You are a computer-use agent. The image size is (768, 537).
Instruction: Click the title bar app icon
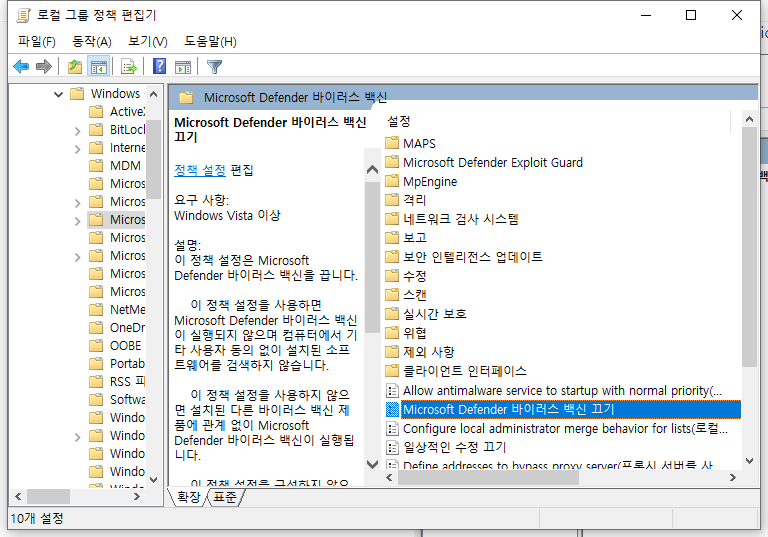pyautogui.click(x=23, y=15)
